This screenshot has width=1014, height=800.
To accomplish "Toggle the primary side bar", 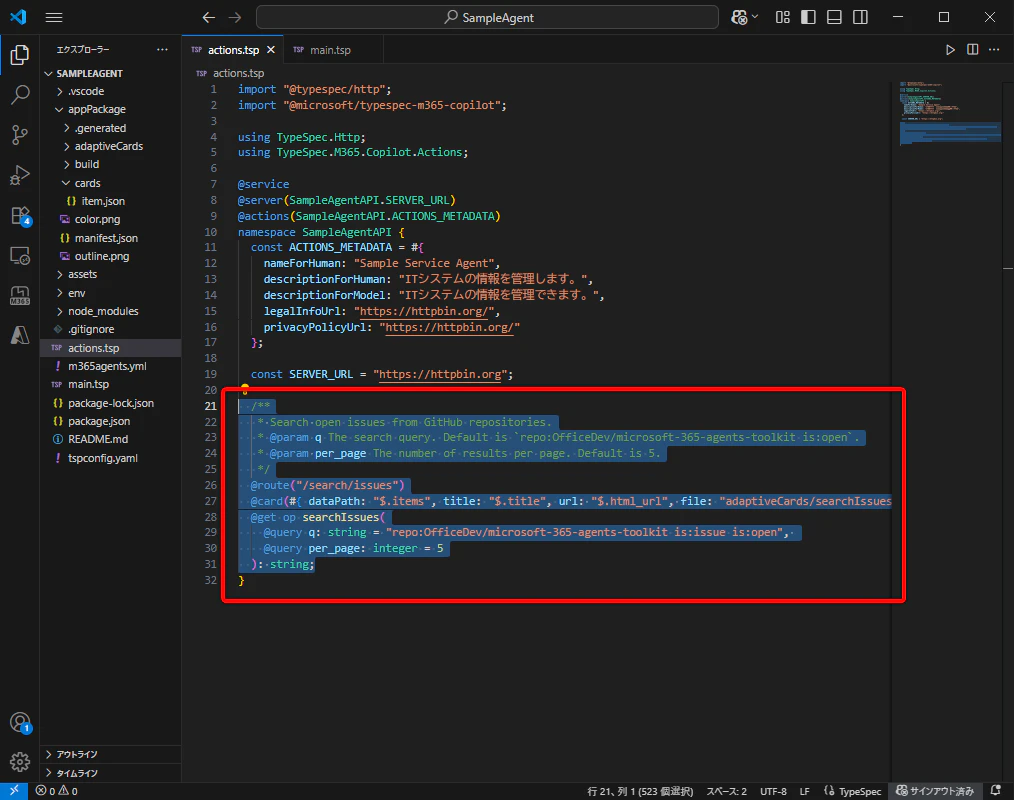I will [x=808, y=17].
